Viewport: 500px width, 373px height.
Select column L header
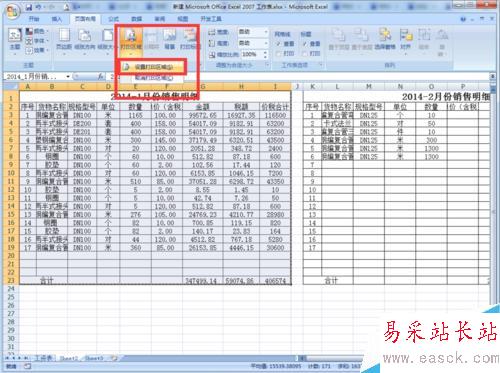click(337, 87)
